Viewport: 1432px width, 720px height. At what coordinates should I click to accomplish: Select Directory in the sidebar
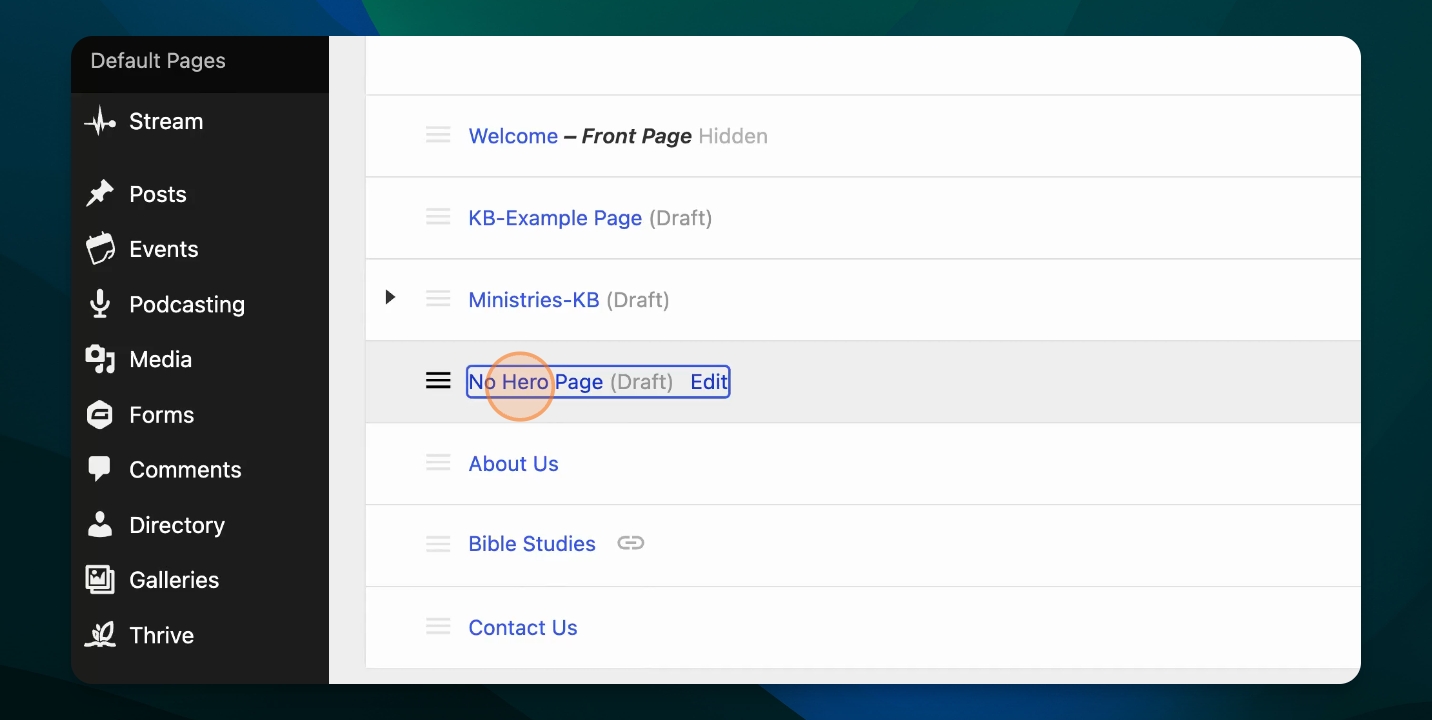[x=177, y=525]
